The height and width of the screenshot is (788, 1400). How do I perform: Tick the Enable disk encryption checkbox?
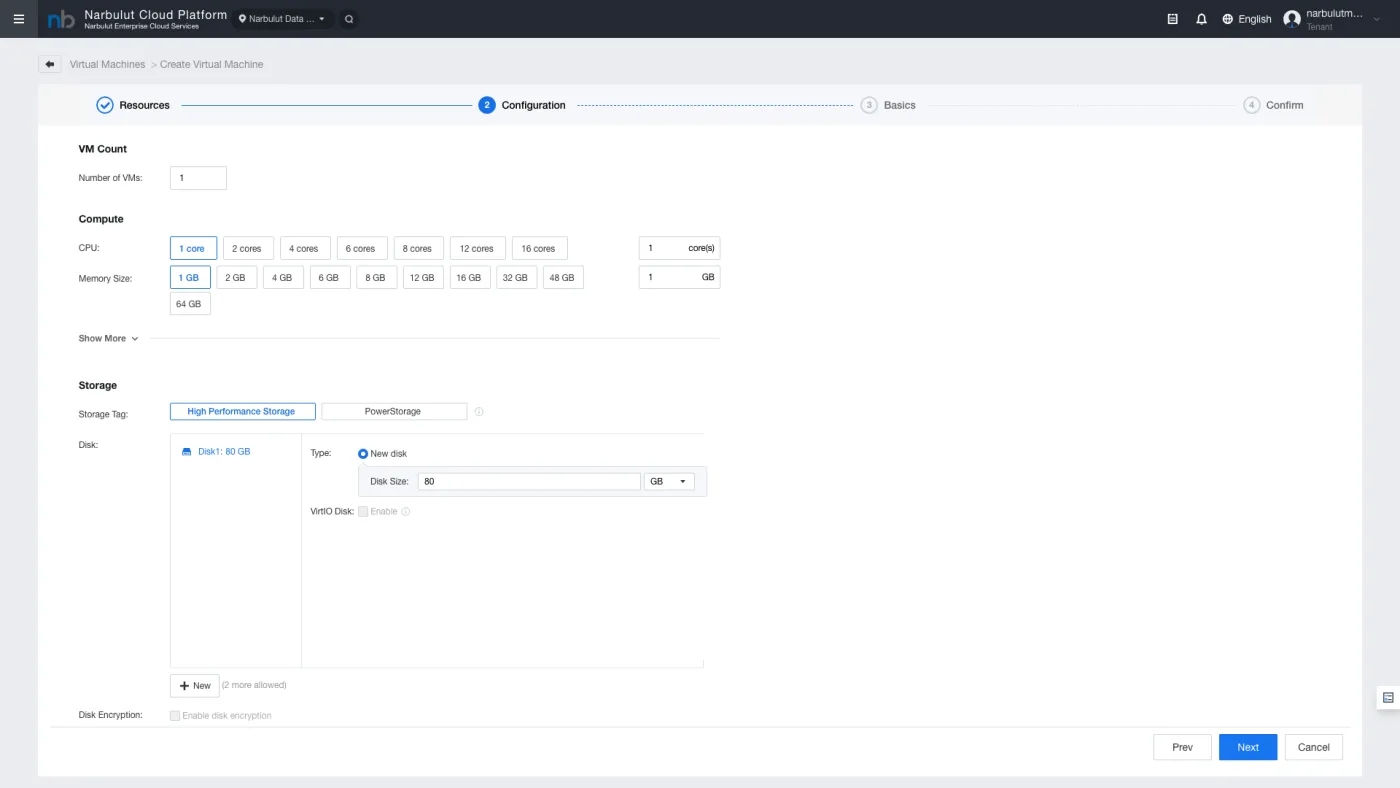175,716
